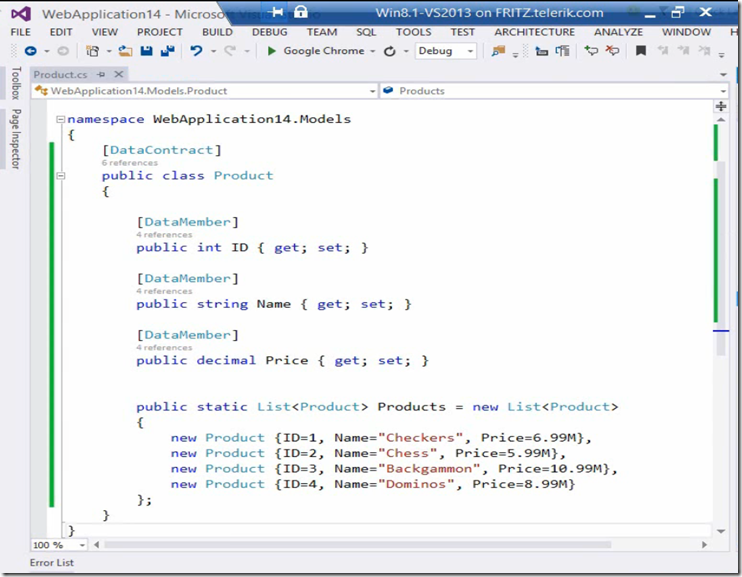Image resolution: width=742 pixels, height=577 pixels.
Task: Toggle the Bookmark icon in toolbar
Action: (x=641, y=51)
